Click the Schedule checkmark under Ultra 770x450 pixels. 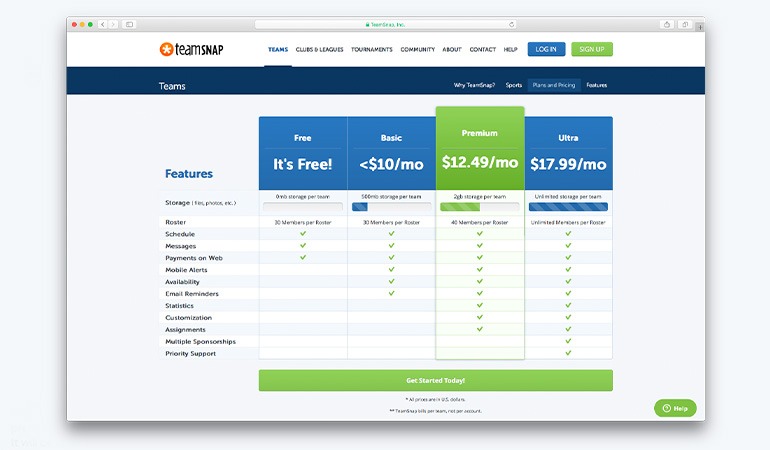click(568, 234)
